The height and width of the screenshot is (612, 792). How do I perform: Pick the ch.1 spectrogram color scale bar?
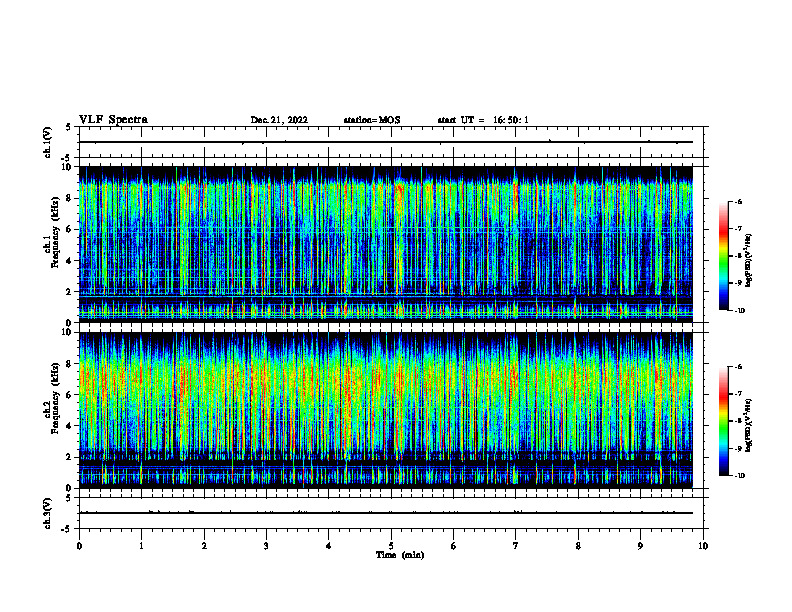click(x=724, y=256)
